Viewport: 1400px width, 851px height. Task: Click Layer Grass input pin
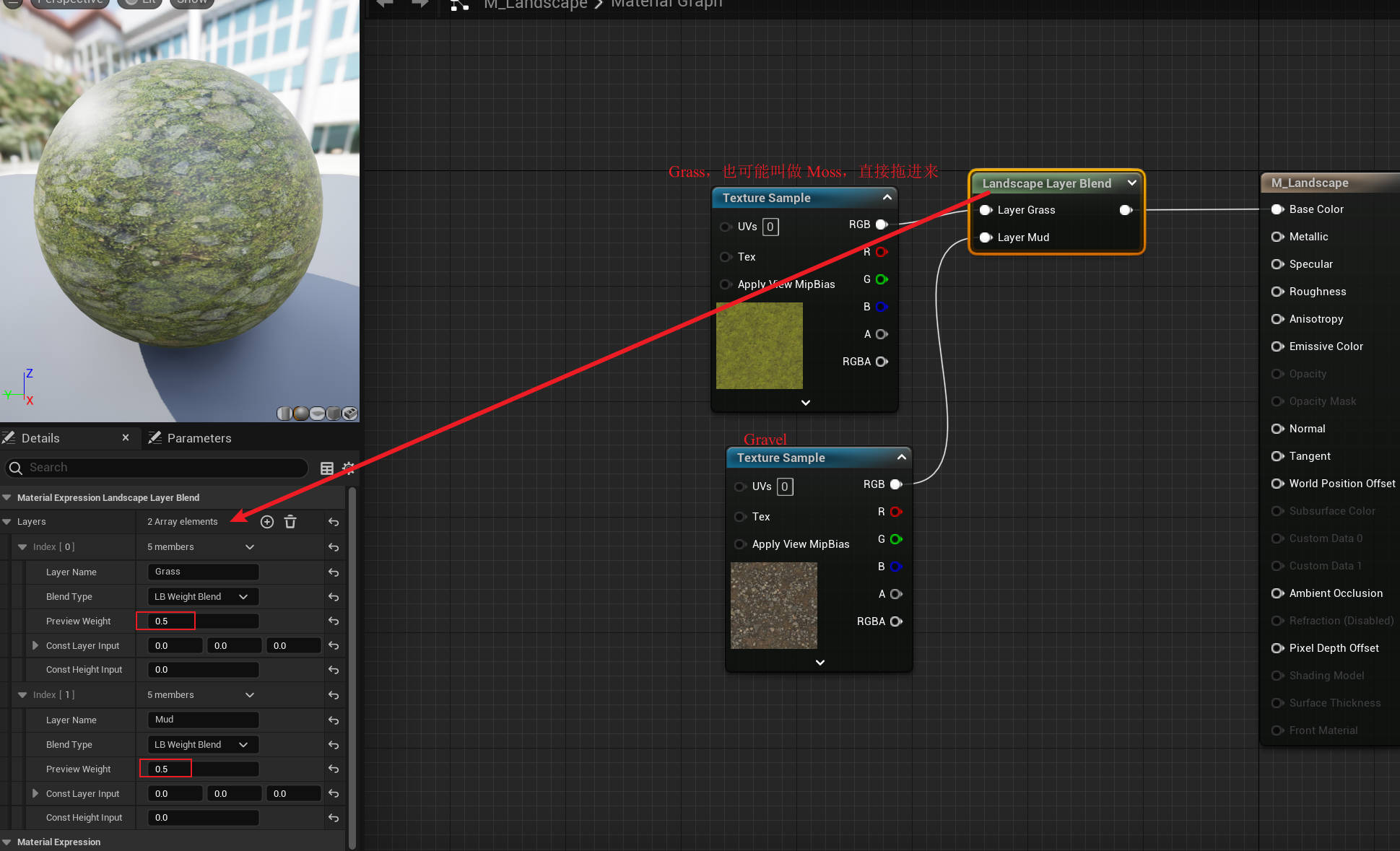[x=986, y=210]
